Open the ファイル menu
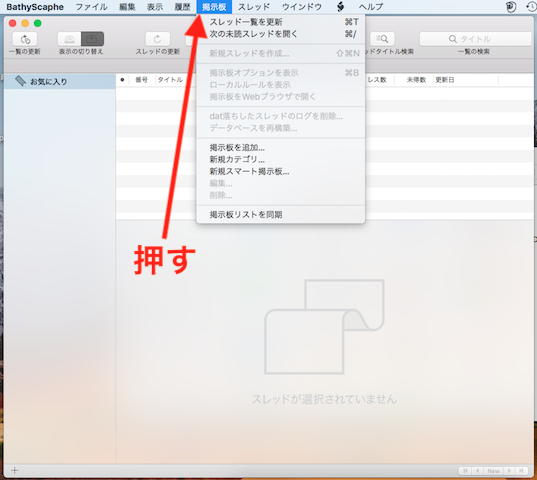This screenshot has width=537, height=480. [x=91, y=7]
